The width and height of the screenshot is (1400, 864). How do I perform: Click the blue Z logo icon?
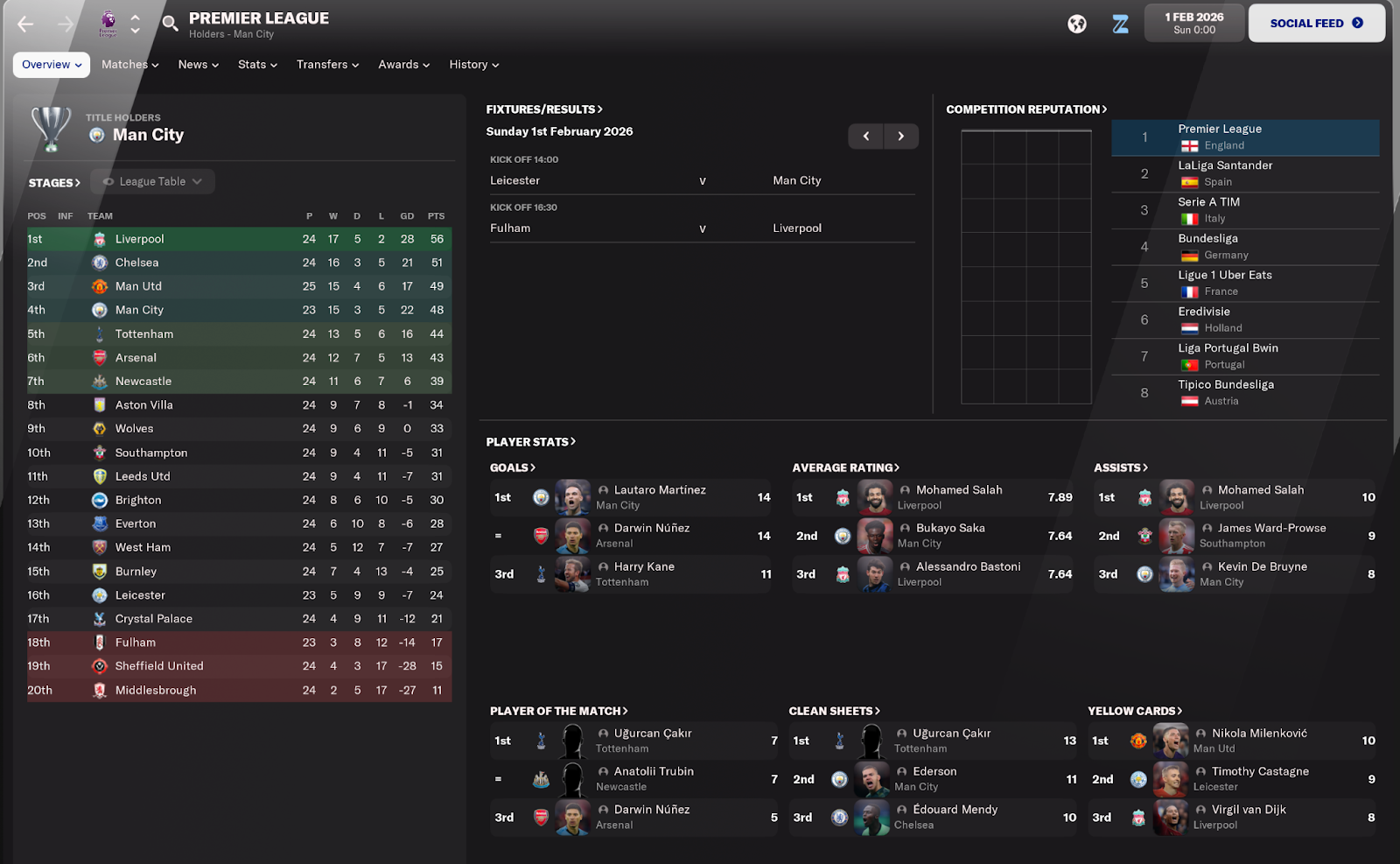point(1120,24)
